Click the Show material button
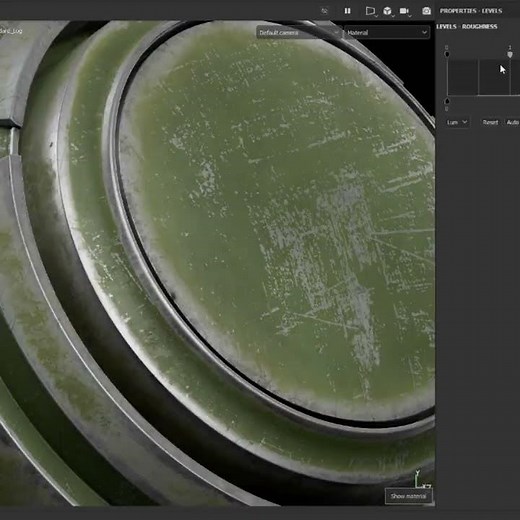 click(x=409, y=496)
